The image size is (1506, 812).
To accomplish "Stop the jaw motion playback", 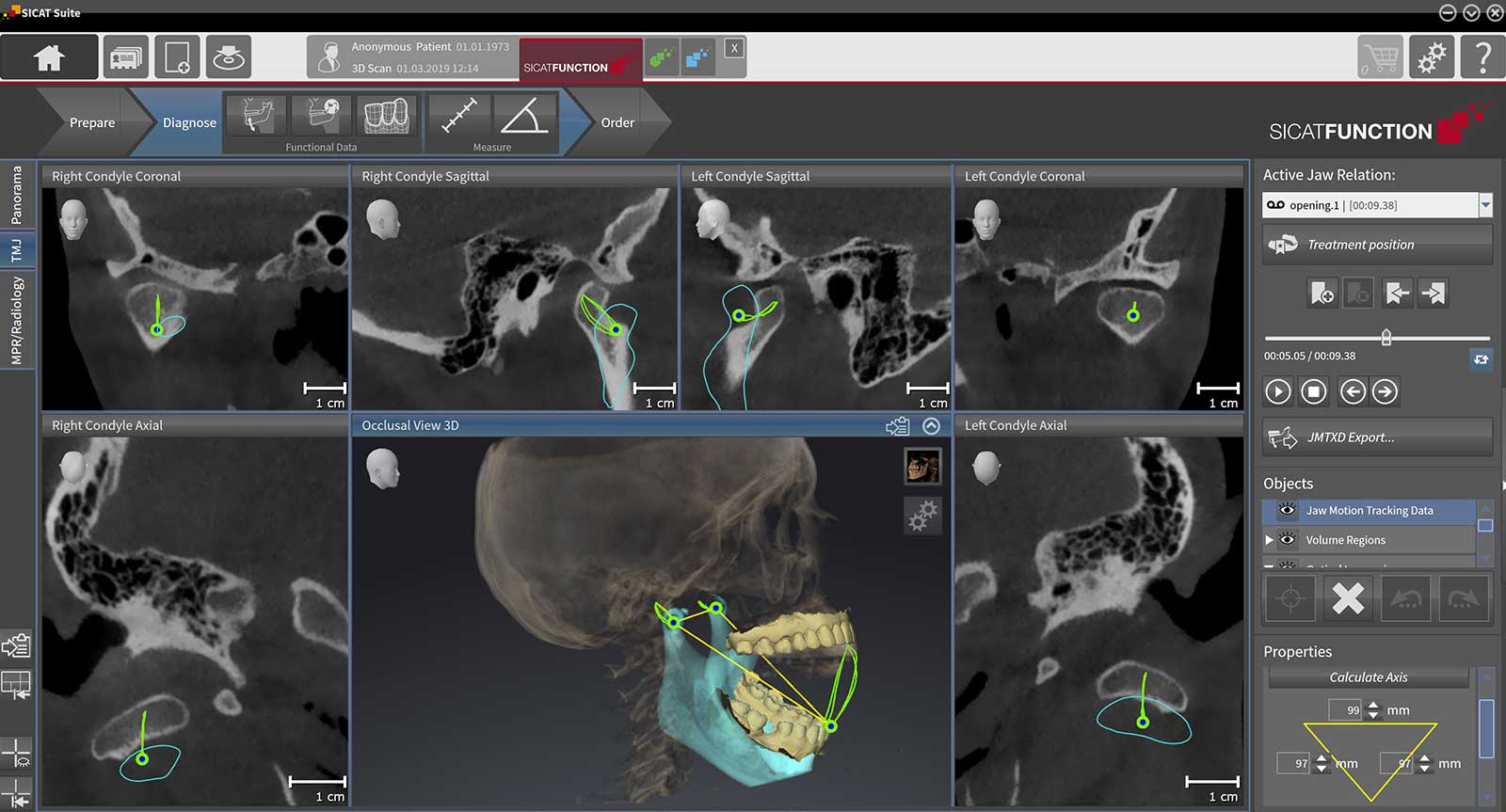I will coord(1314,391).
